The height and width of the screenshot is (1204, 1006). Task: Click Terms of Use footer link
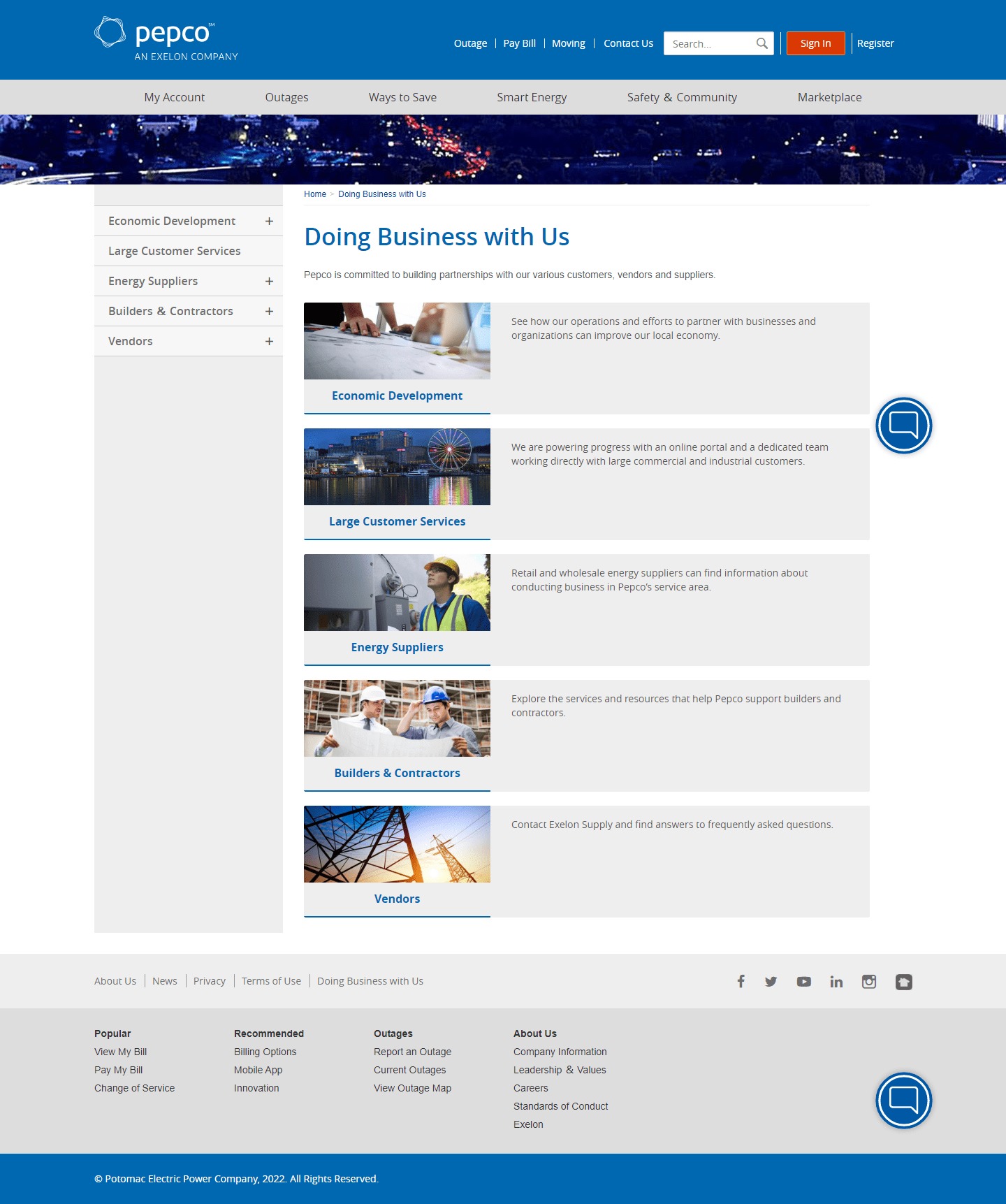[271, 981]
